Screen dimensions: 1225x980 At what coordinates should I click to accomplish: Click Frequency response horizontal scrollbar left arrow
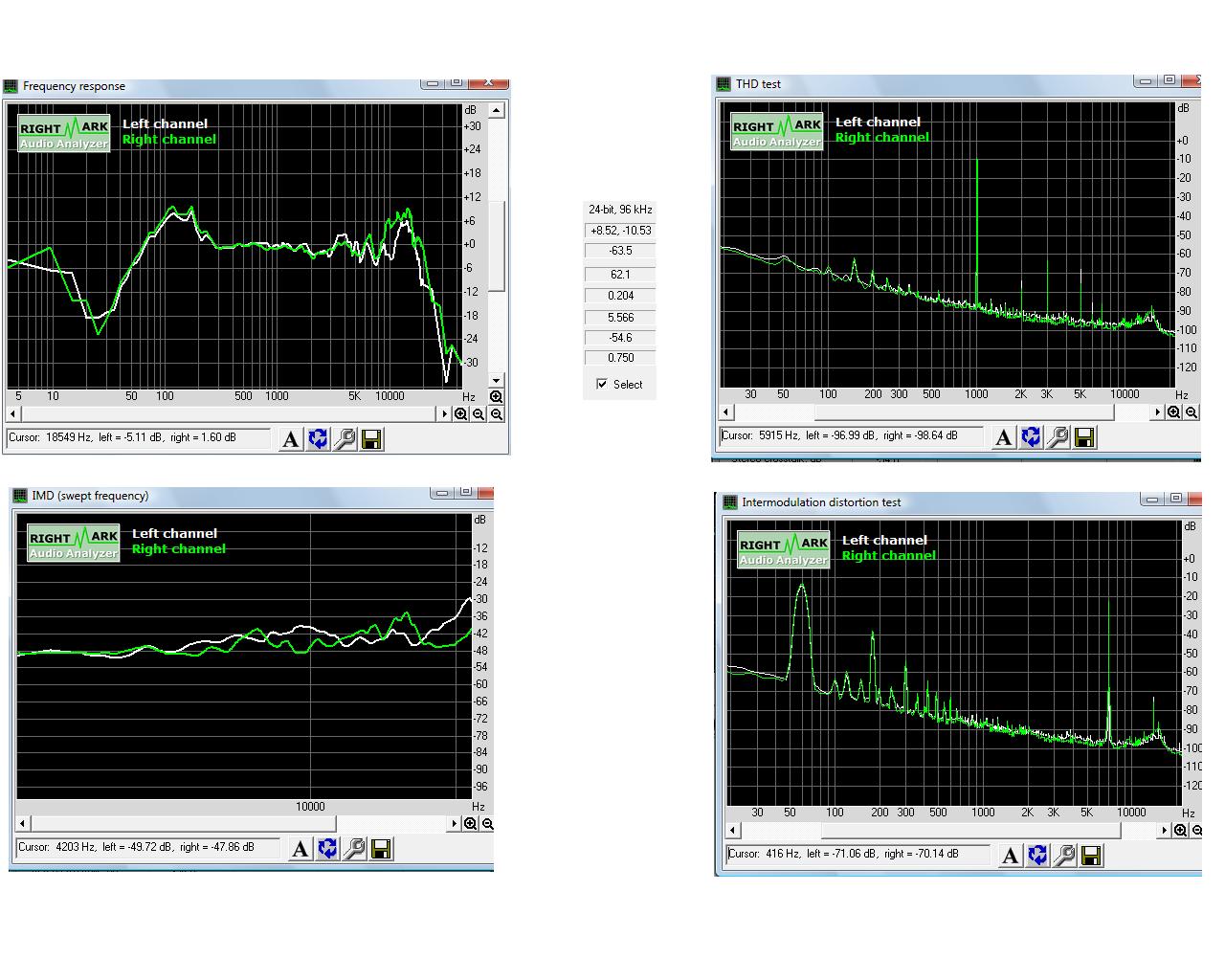point(12,414)
